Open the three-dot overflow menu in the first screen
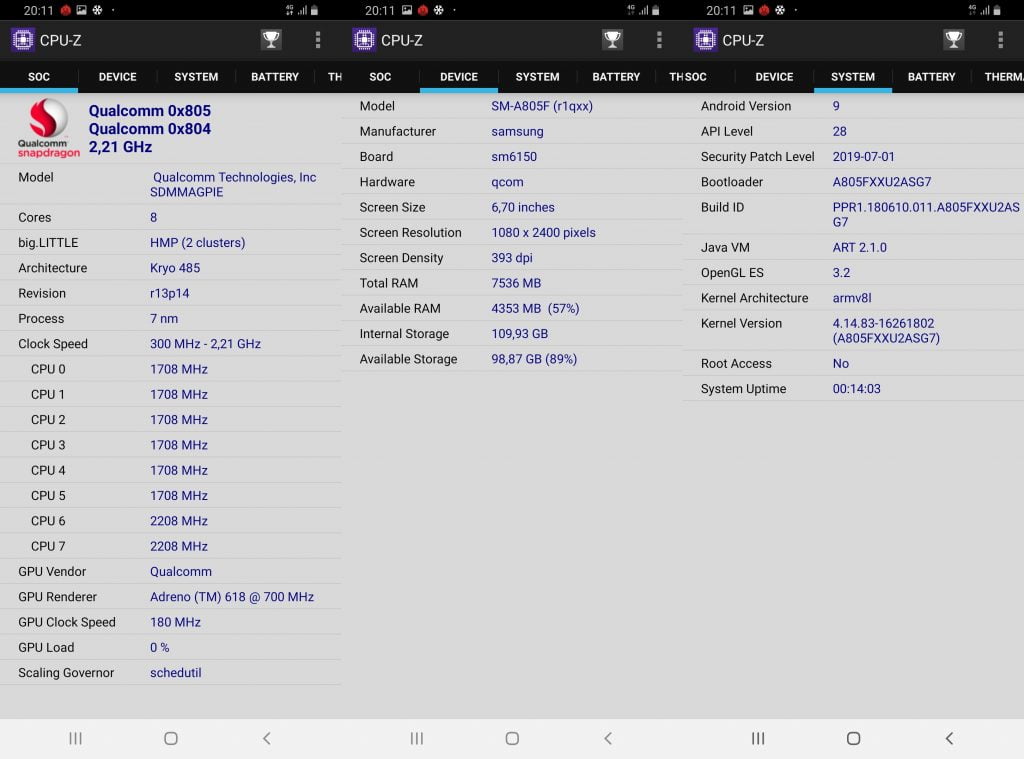The height and width of the screenshot is (759, 1024). click(x=318, y=40)
